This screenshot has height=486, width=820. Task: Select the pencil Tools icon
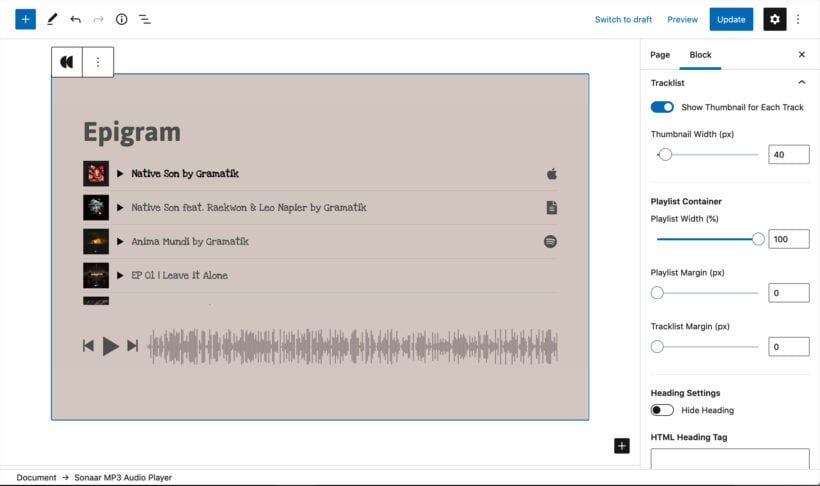pos(52,19)
